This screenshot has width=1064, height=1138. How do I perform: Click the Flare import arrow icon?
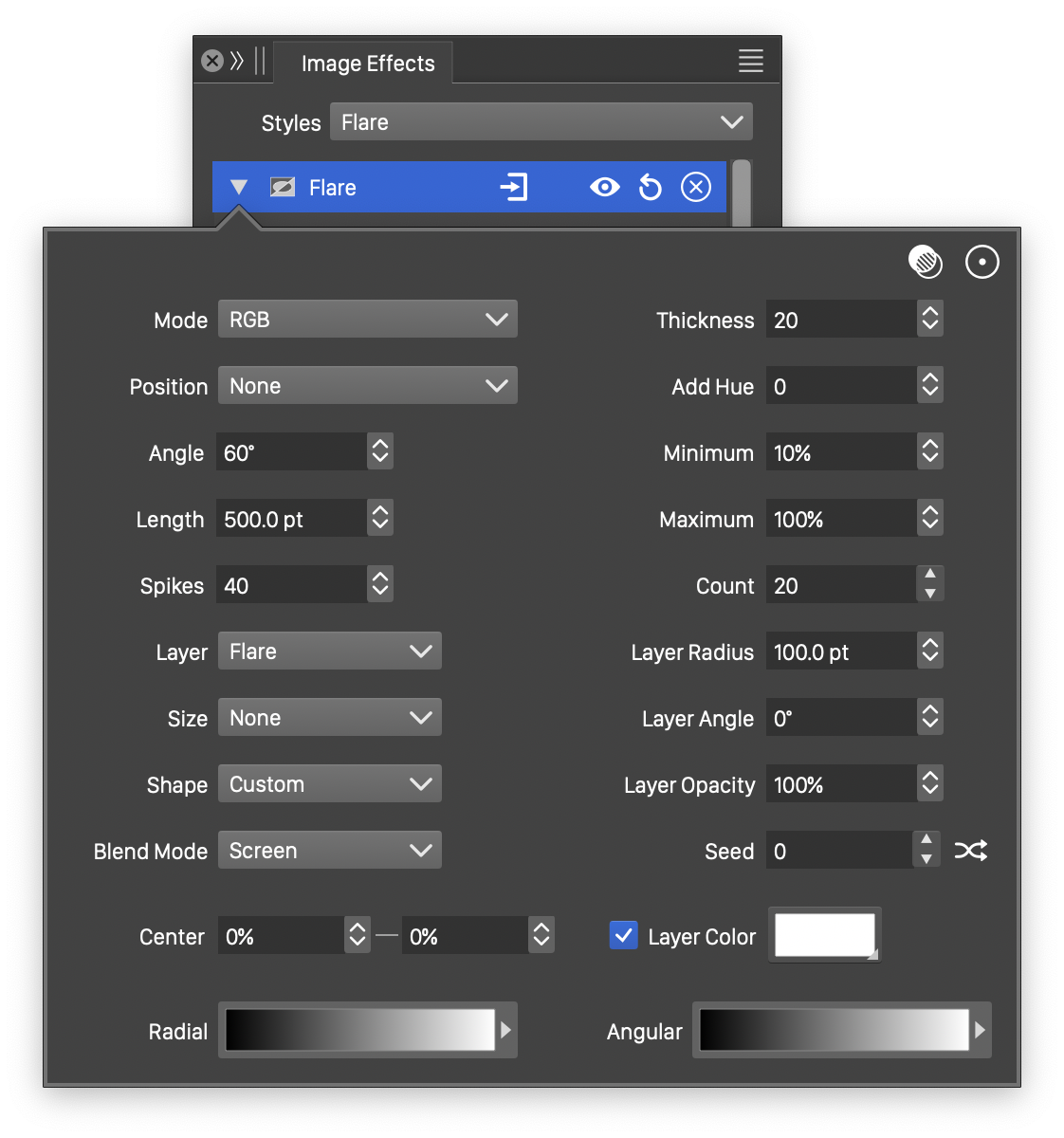point(514,188)
